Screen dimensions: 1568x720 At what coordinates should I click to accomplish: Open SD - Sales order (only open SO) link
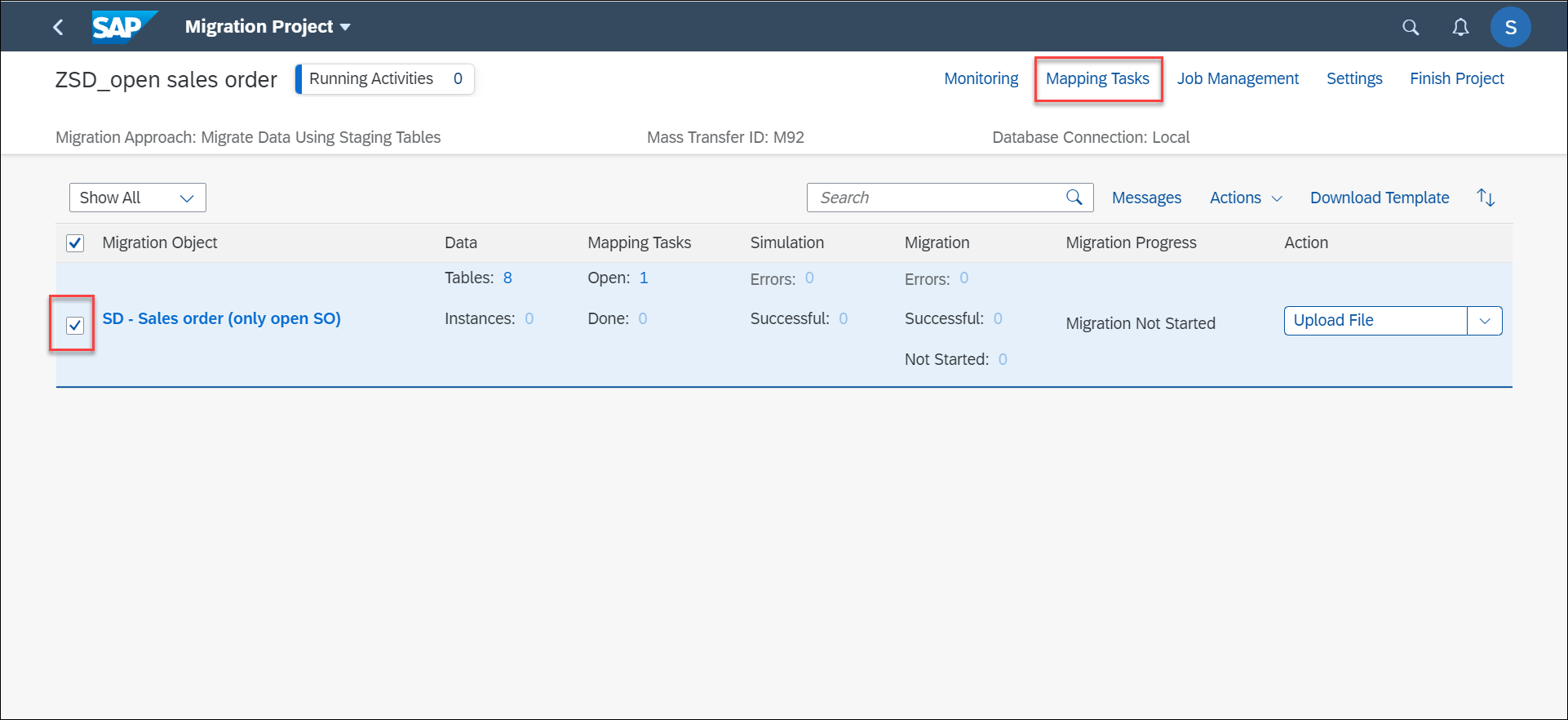point(221,318)
